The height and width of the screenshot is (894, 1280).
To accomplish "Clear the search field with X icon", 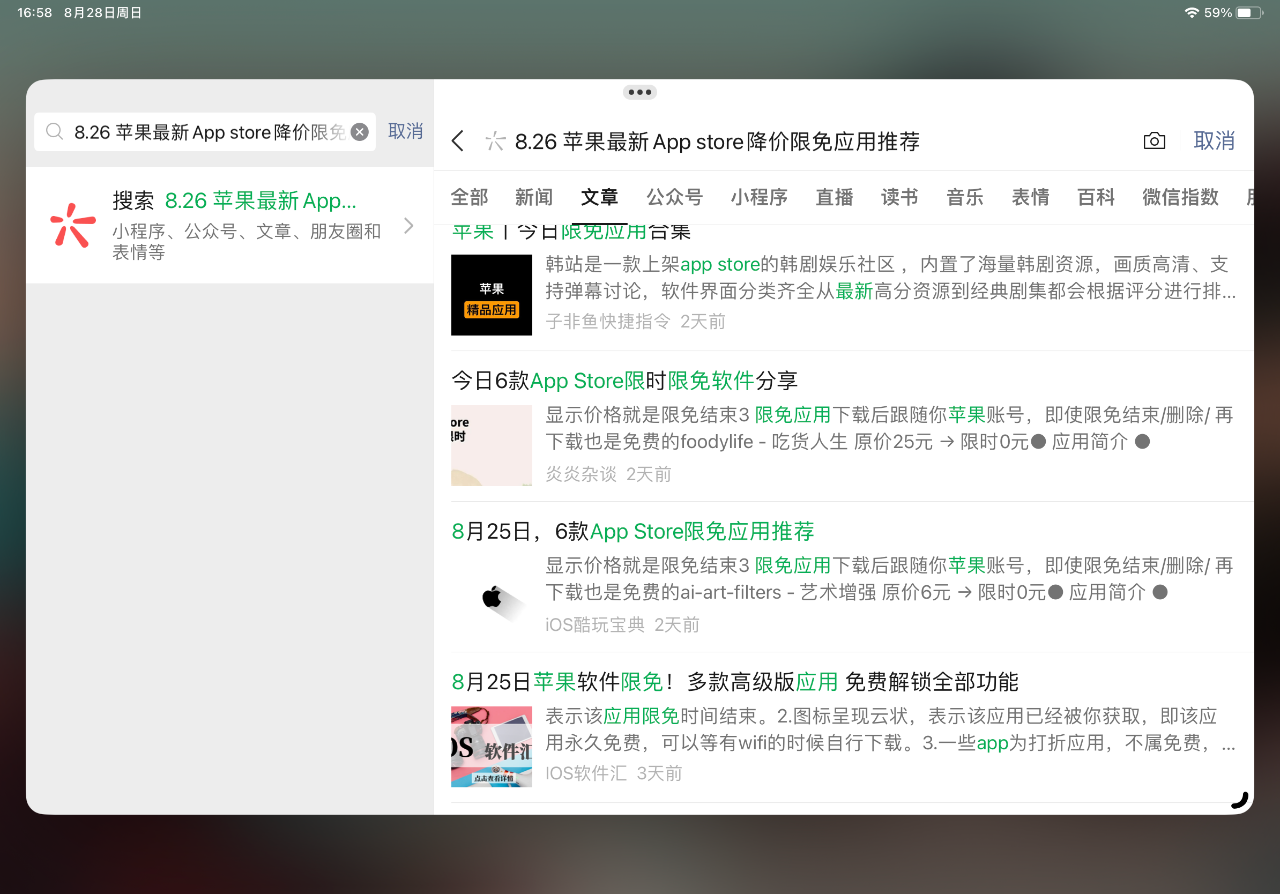I will 360,132.
